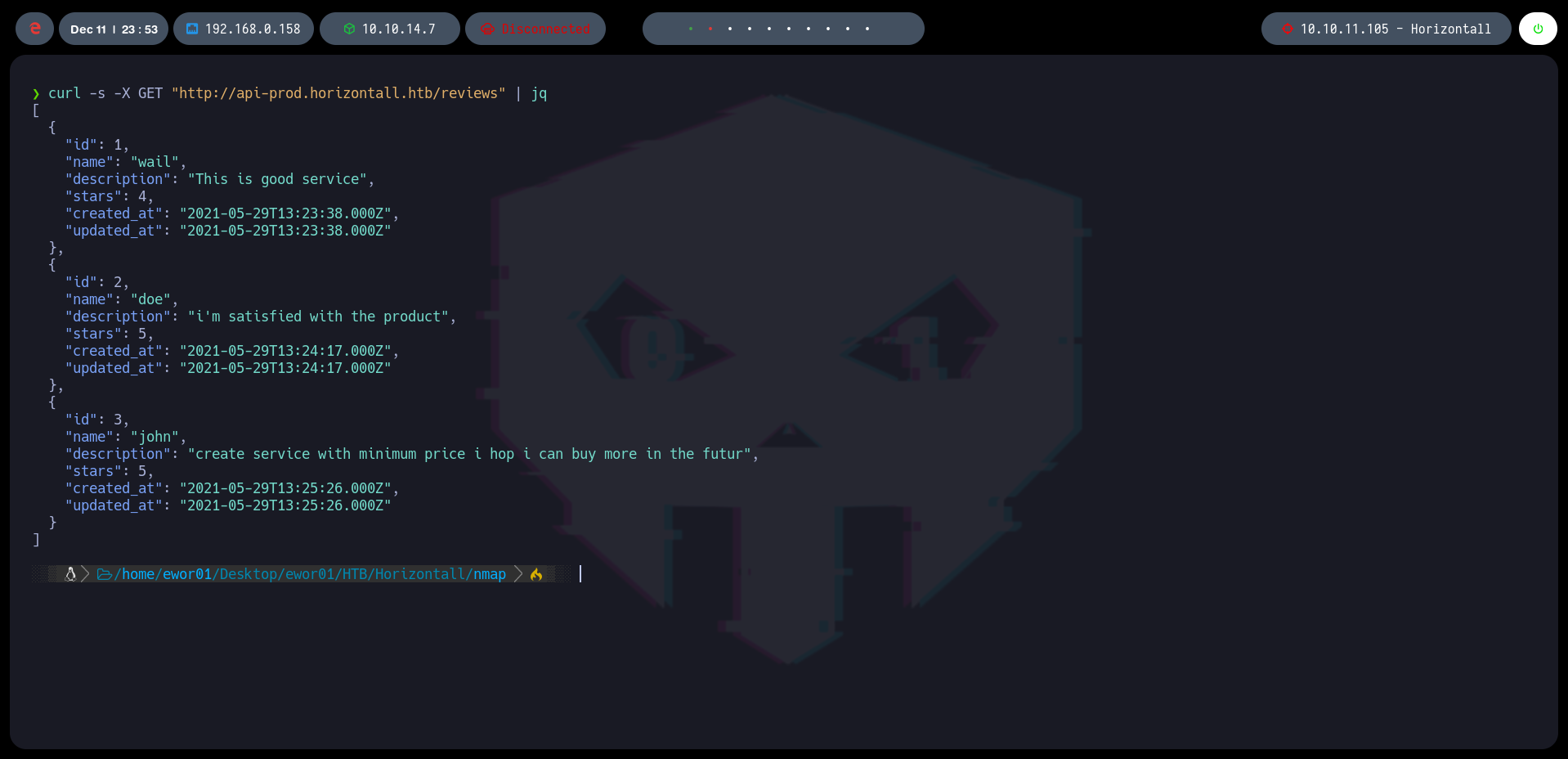The width and height of the screenshot is (1568, 759).
Task: Click Horizontall in the prompt path
Action: click(x=420, y=574)
